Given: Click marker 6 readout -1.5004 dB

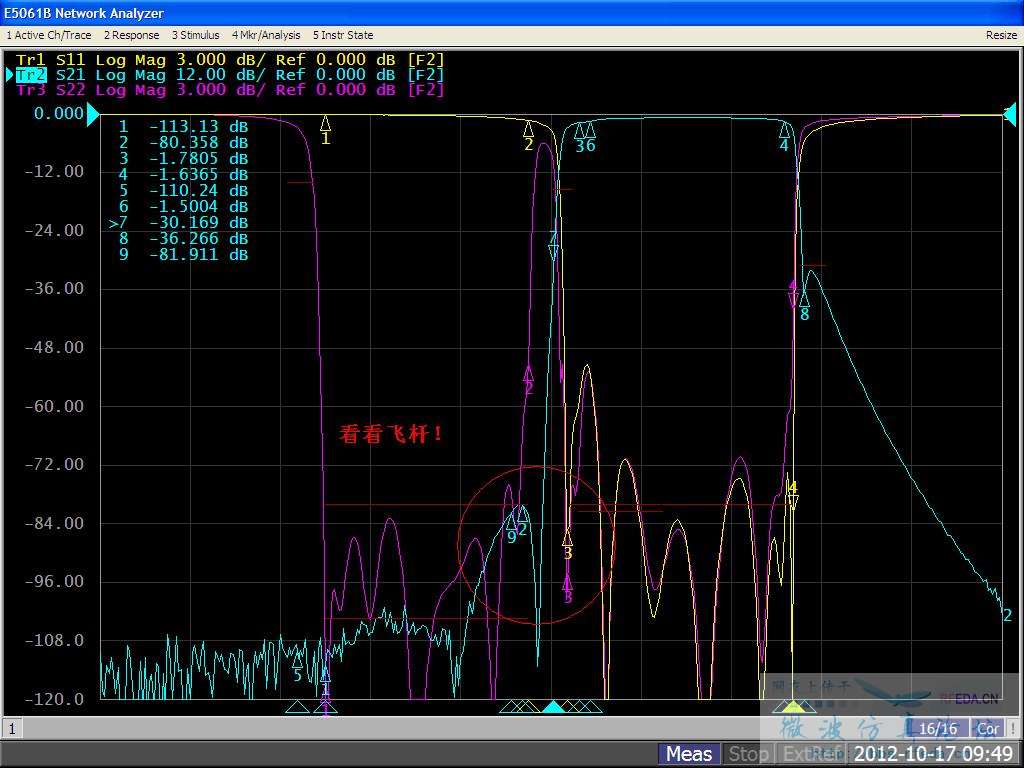Looking at the screenshot, I should click(x=184, y=206).
